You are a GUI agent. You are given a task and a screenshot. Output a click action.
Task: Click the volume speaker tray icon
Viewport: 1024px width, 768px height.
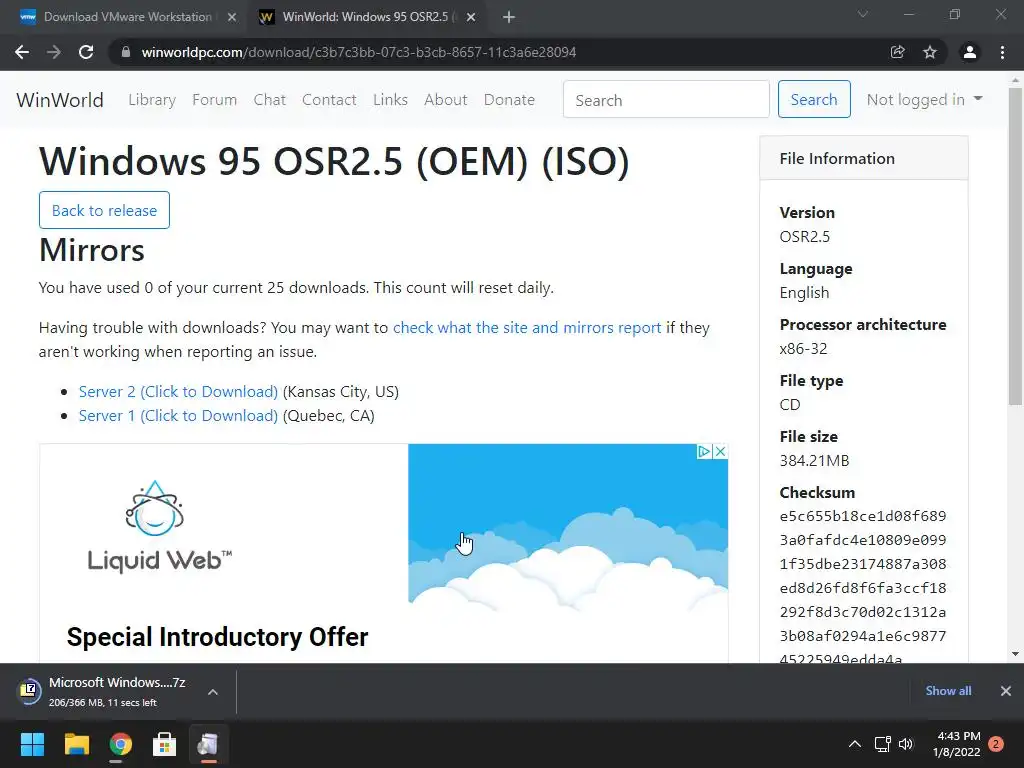(x=906, y=744)
